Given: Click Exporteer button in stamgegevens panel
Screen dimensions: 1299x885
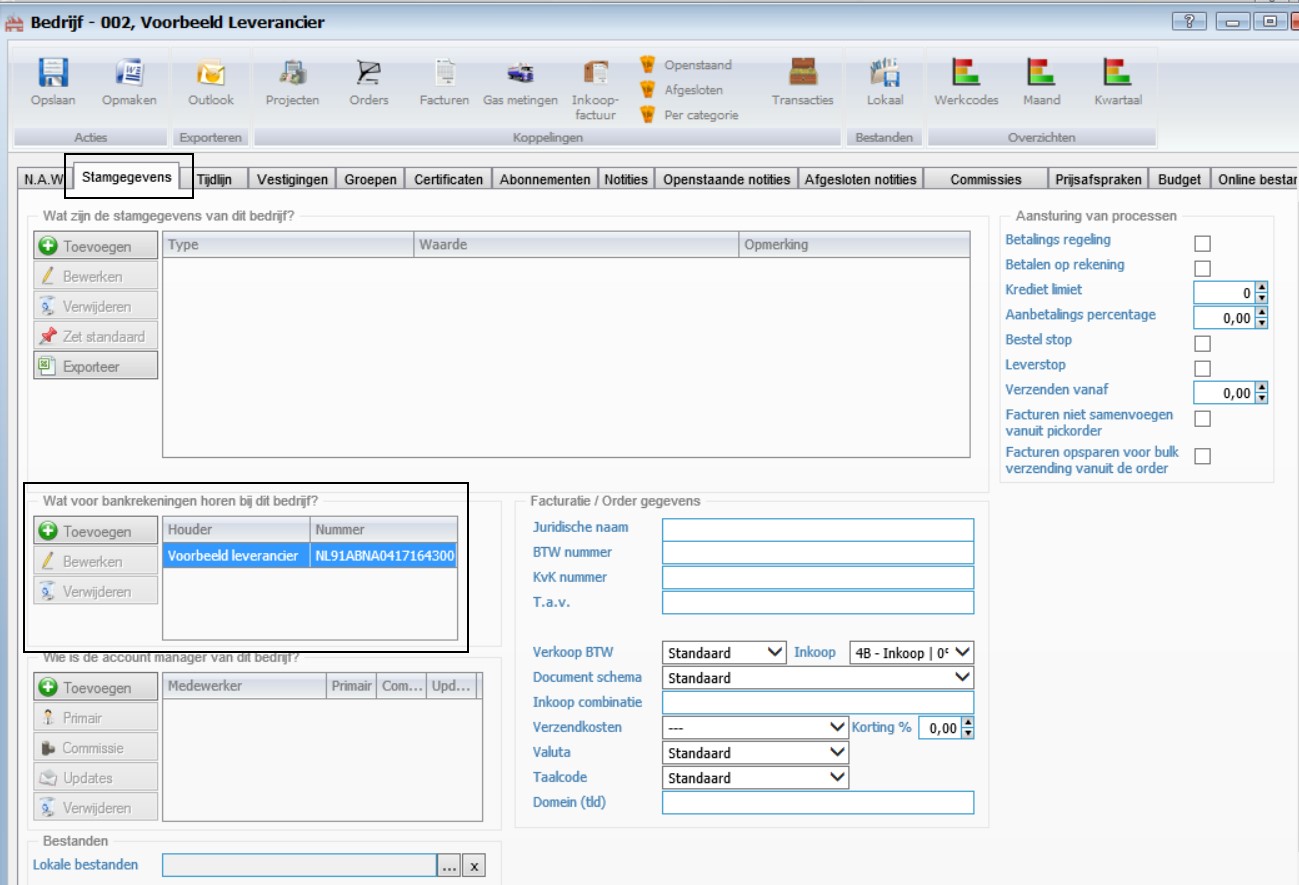Looking at the screenshot, I should (x=96, y=367).
